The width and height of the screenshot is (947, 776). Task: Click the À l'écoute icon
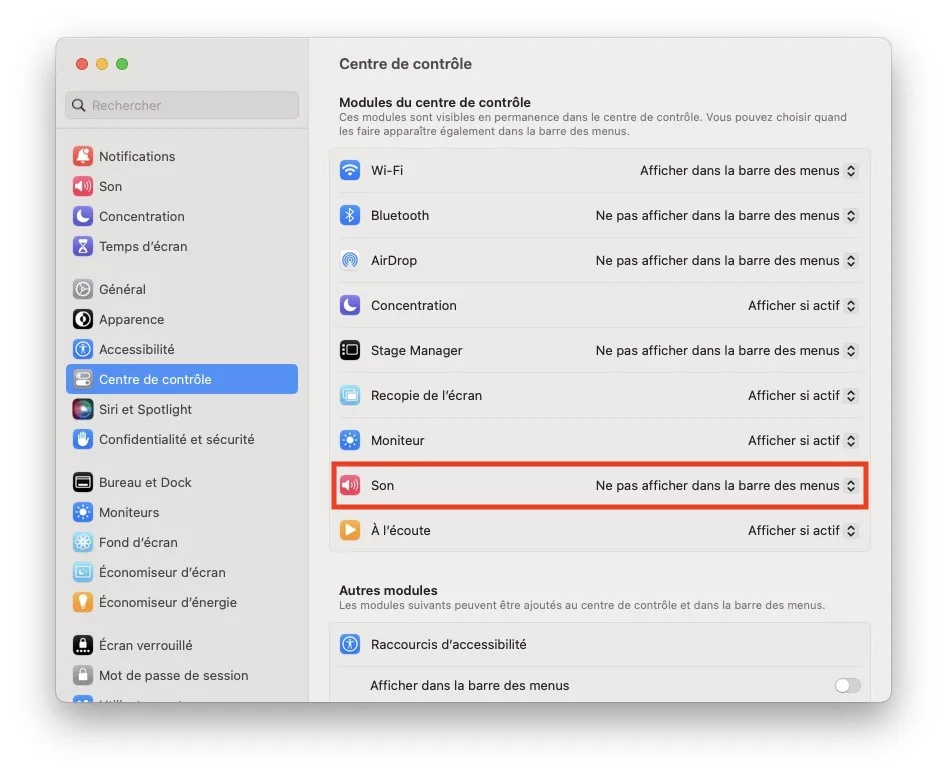point(349,530)
